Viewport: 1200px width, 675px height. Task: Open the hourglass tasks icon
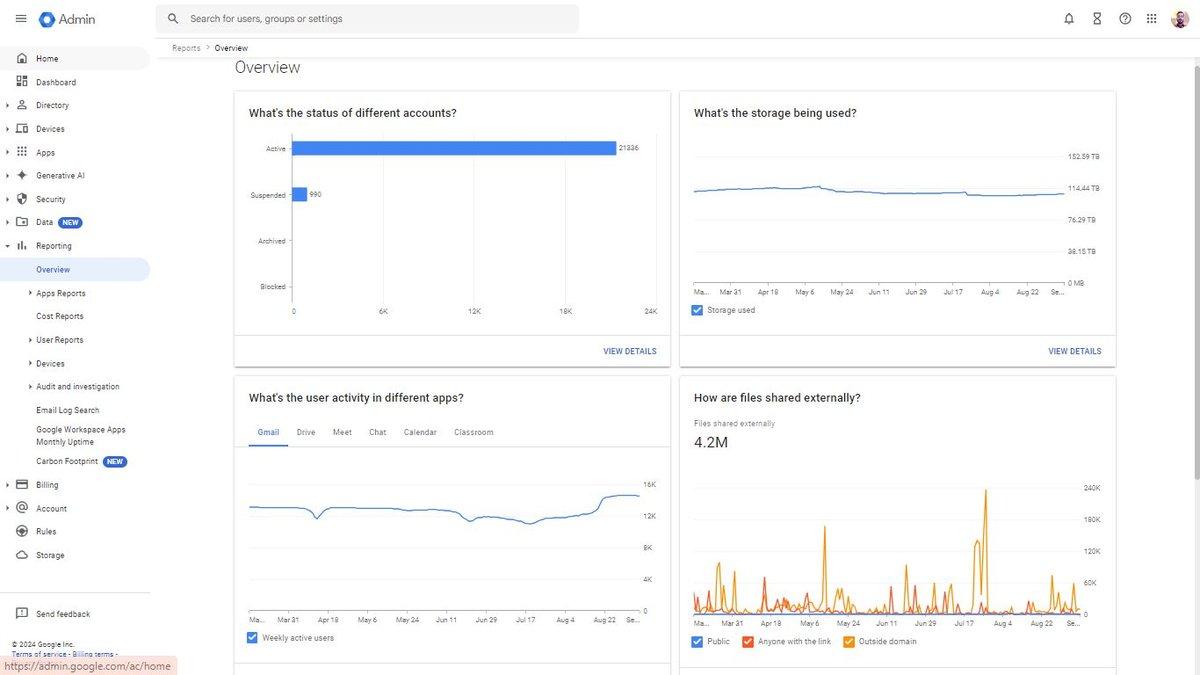point(1097,19)
